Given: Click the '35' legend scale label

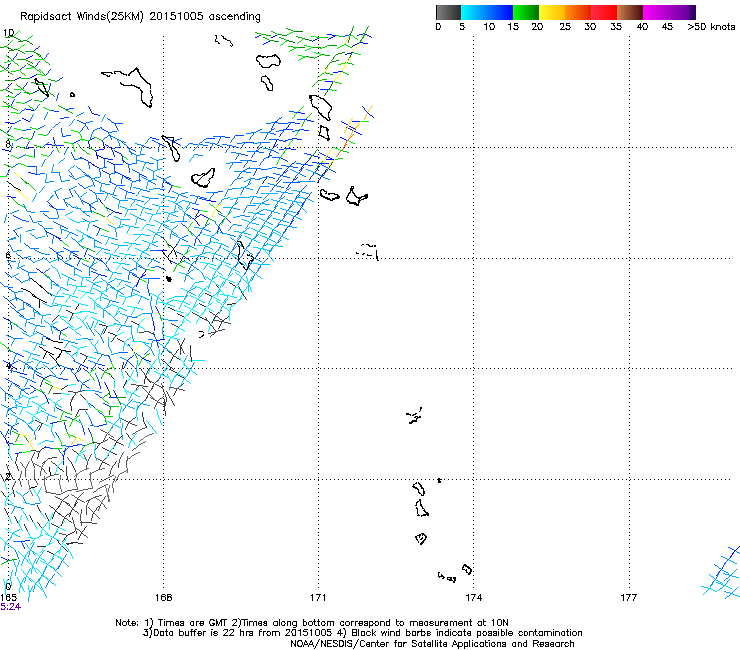Looking at the screenshot, I should (x=616, y=27).
